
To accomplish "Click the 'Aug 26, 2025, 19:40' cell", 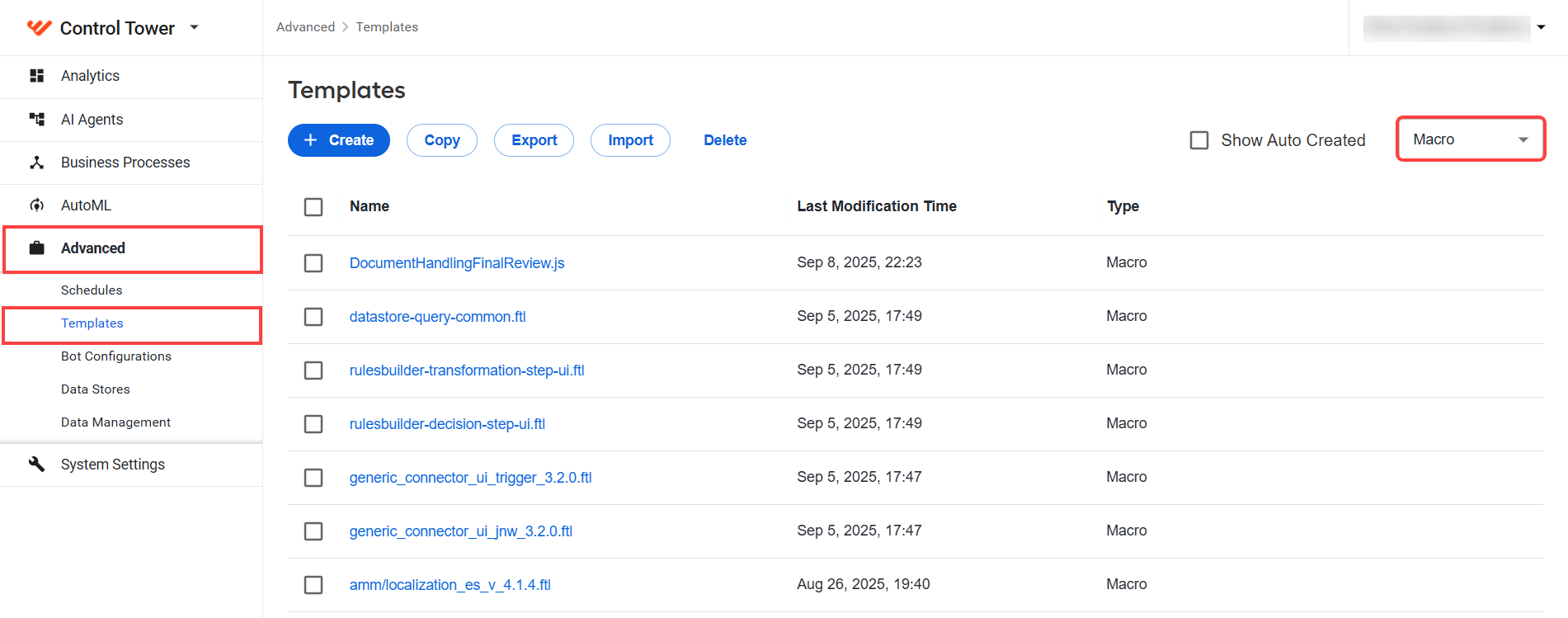I will click(x=864, y=584).
